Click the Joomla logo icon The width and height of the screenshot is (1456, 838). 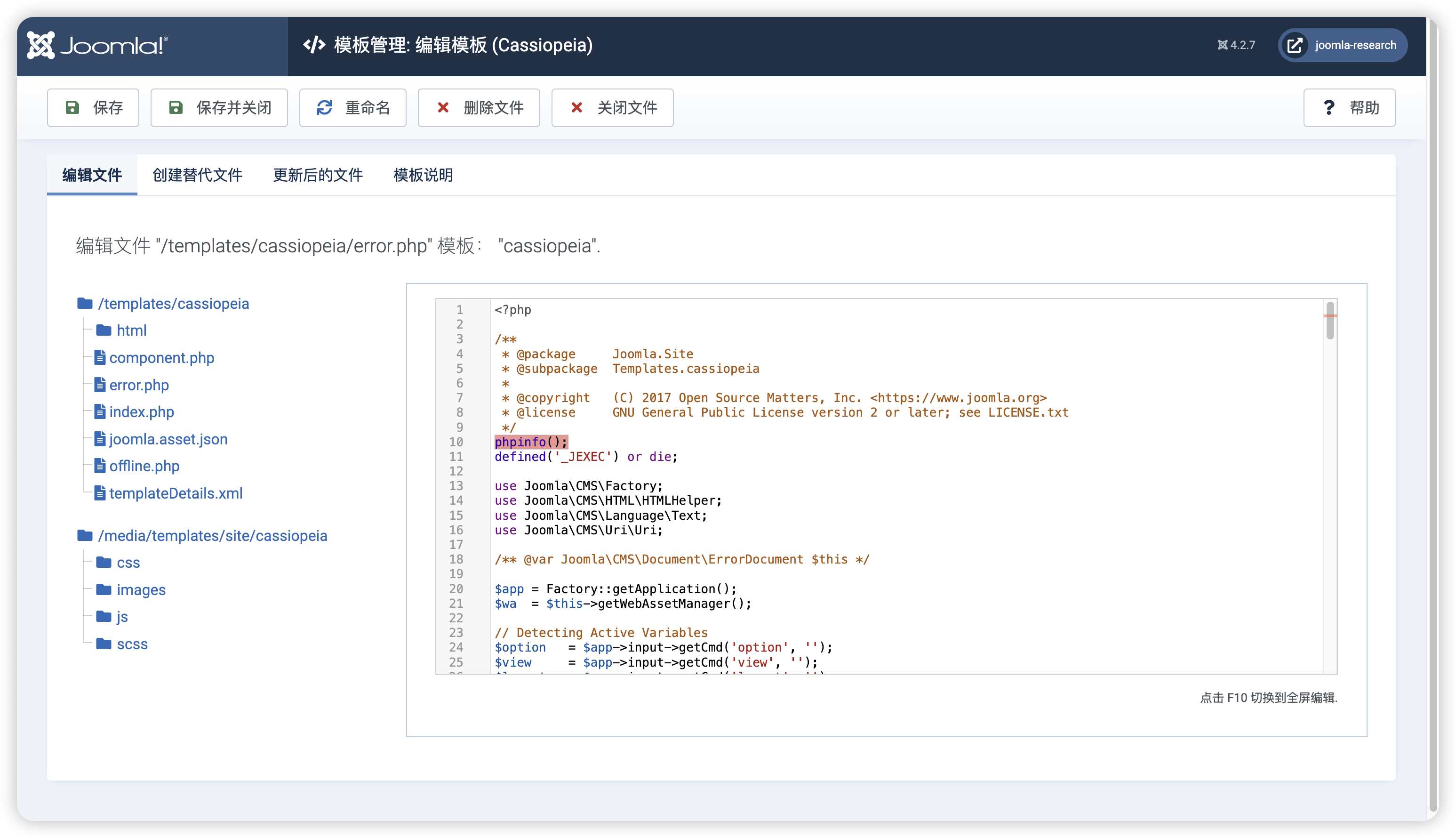pos(41,45)
